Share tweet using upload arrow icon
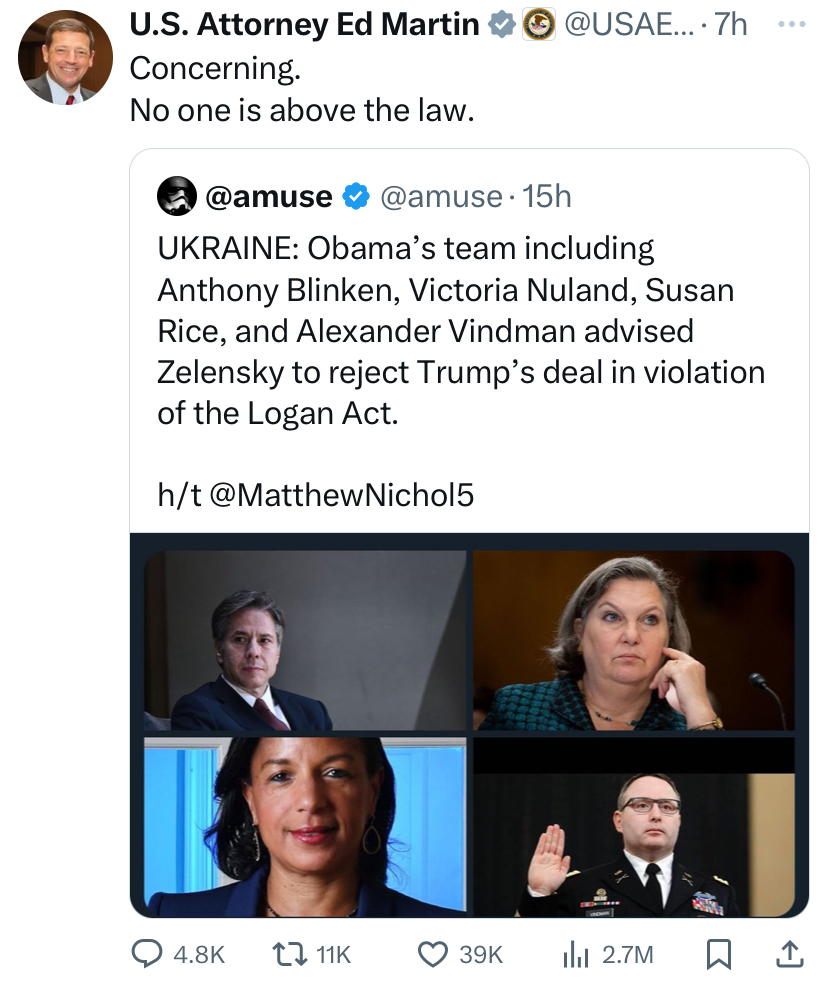This screenshot has height=982, width=828. point(790,954)
